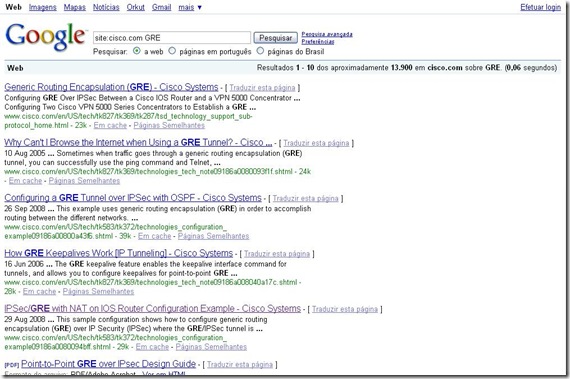The width and height of the screenshot is (570, 379).
Task: Open Pesquisa avançada link
Action: (x=327, y=34)
